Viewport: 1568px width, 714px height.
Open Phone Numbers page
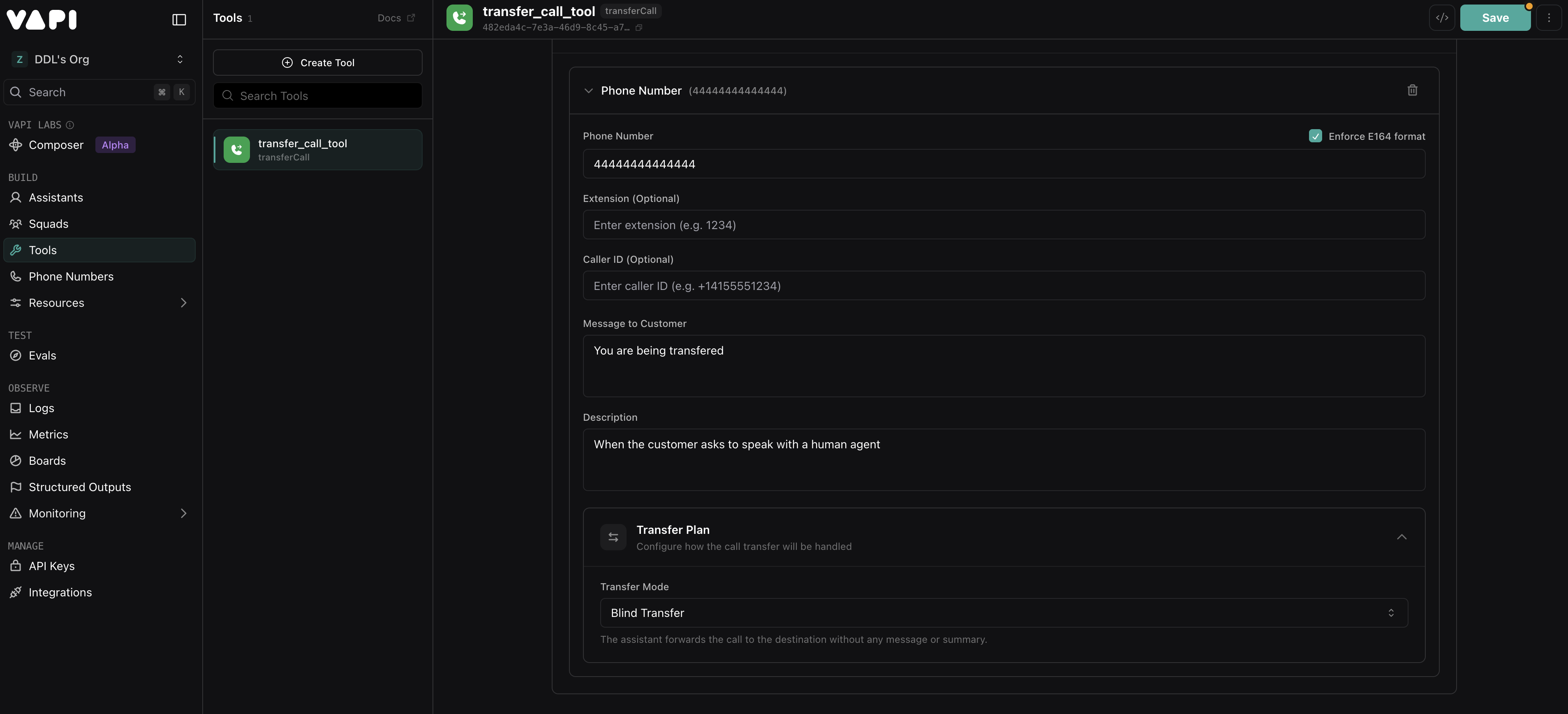pyautogui.click(x=71, y=277)
